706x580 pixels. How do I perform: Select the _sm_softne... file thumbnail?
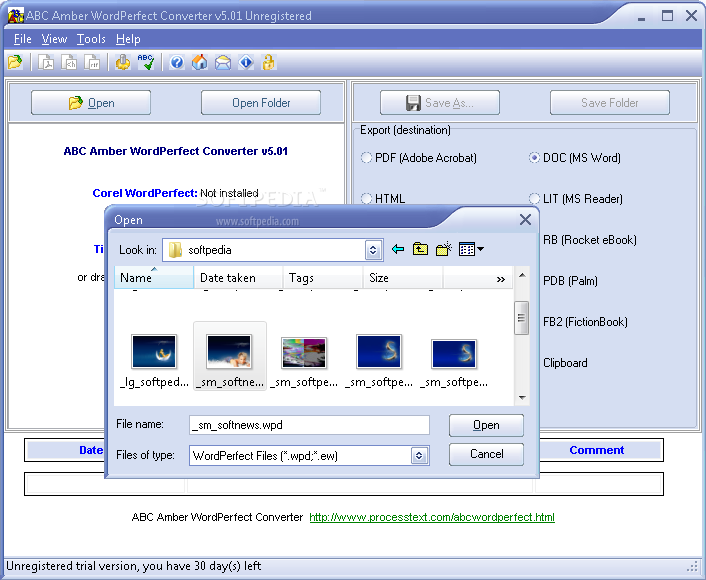pyautogui.click(x=229, y=351)
